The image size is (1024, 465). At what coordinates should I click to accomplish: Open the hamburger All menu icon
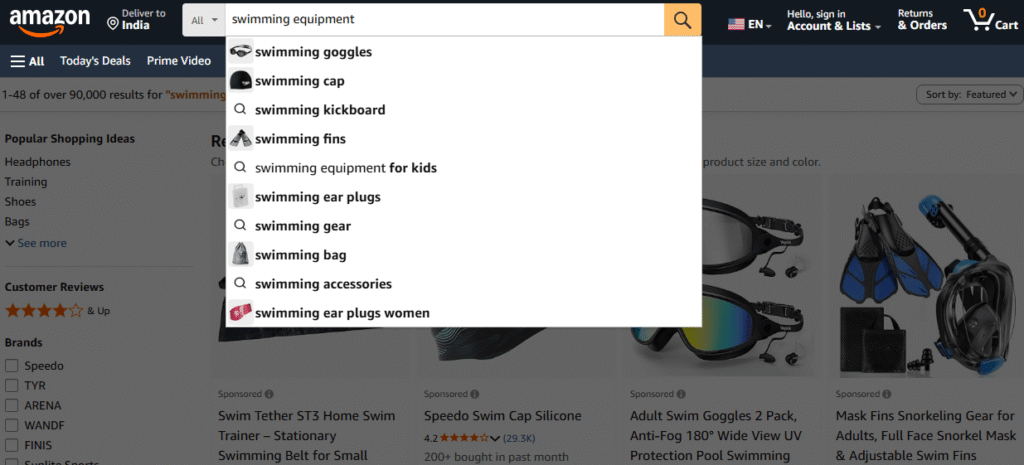coord(18,61)
